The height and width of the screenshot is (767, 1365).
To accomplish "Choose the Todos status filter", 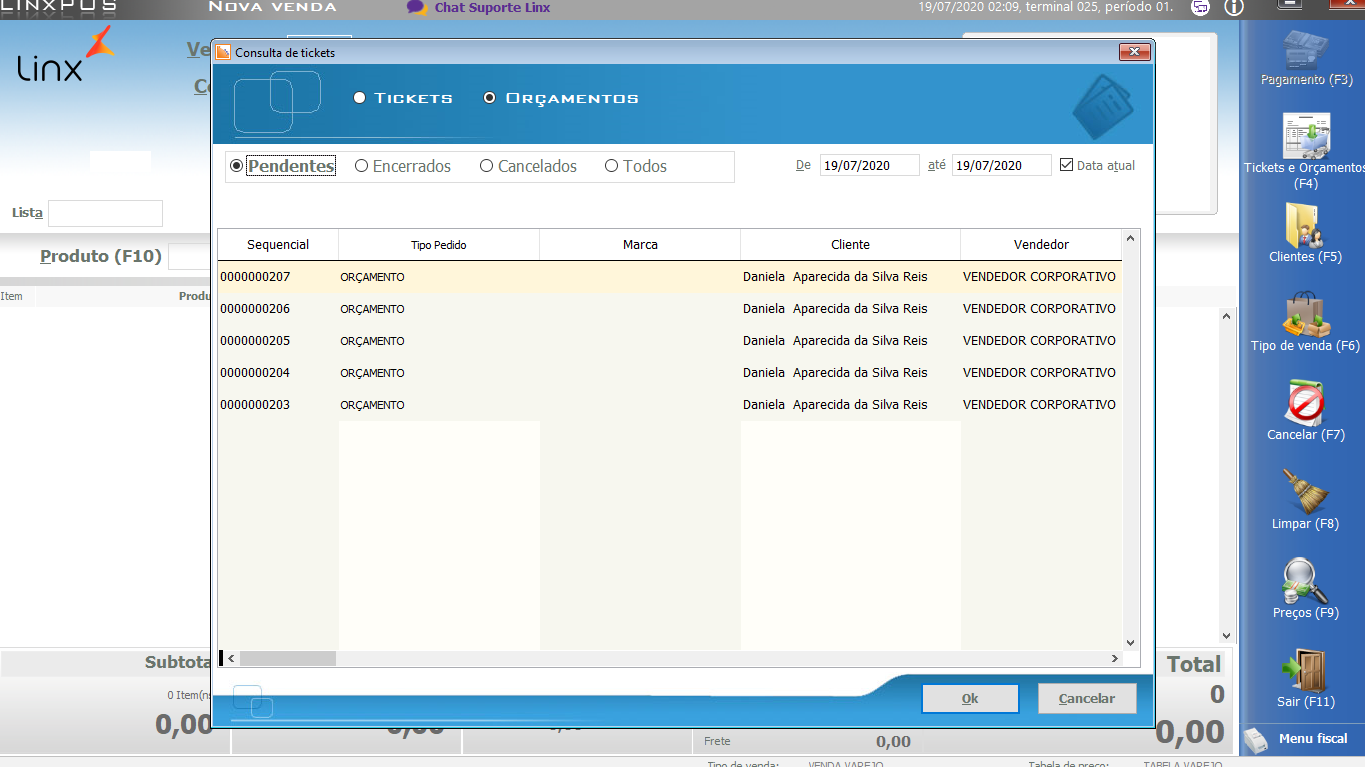I will pyautogui.click(x=612, y=166).
